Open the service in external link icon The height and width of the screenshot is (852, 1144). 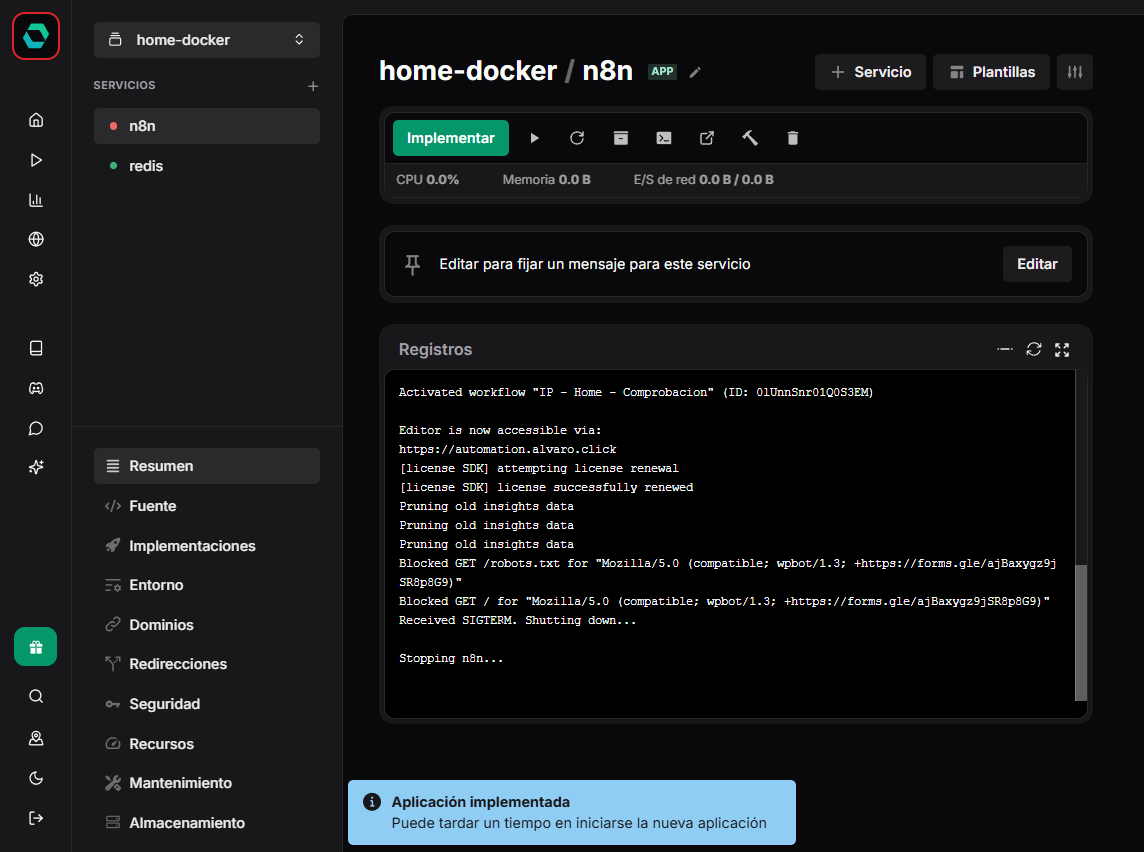coord(707,138)
